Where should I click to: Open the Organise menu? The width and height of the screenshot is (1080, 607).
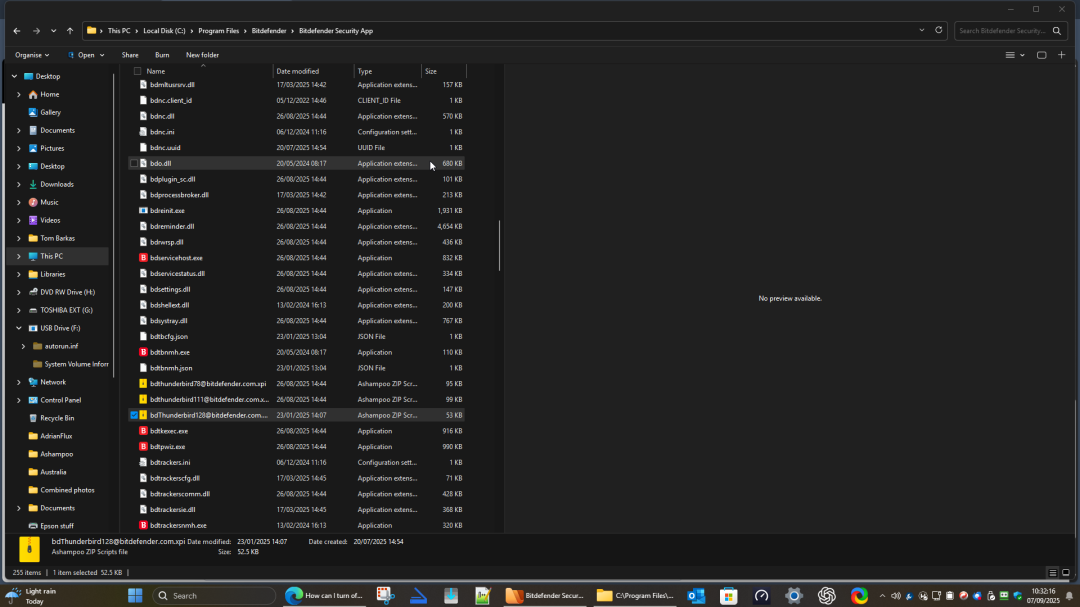32,55
